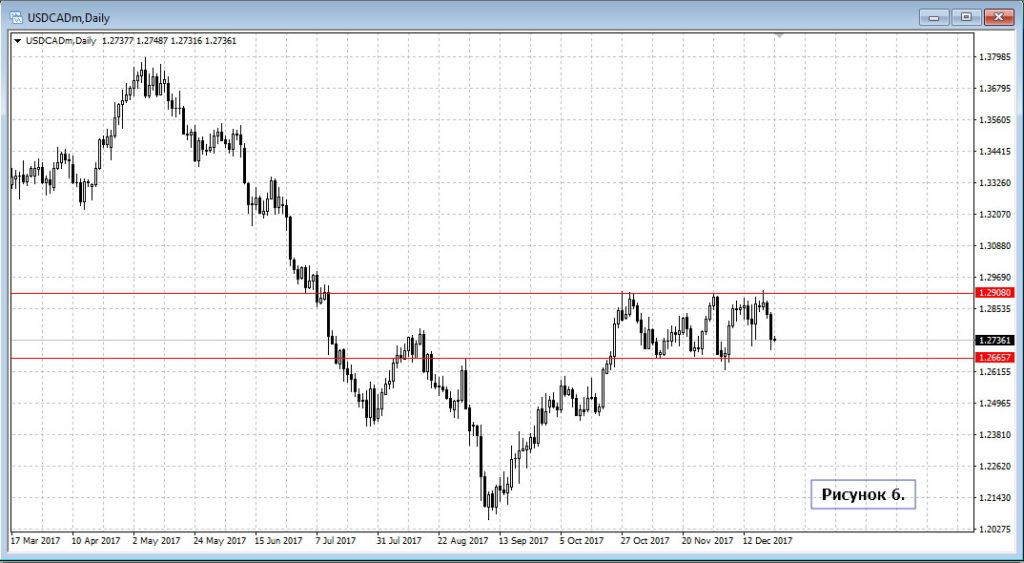Expand the triangle beside USDCADm,Daily chart label
The width and height of the screenshot is (1024, 563).
pyautogui.click(x=17, y=41)
